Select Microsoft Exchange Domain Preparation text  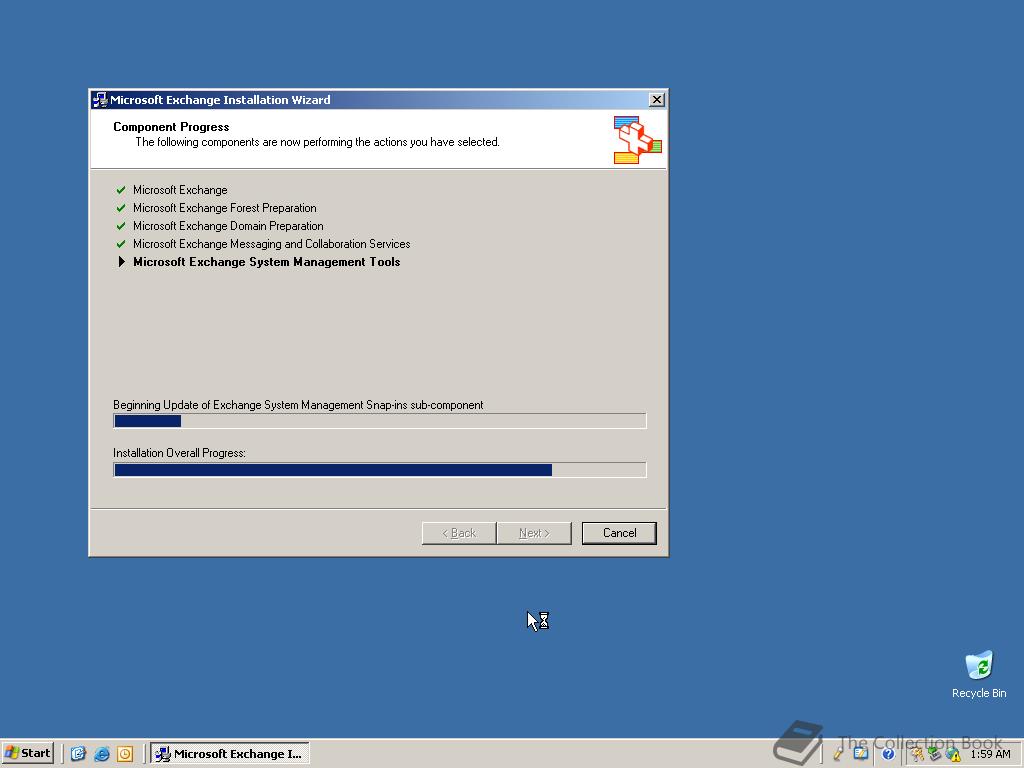[x=228, y=226]
